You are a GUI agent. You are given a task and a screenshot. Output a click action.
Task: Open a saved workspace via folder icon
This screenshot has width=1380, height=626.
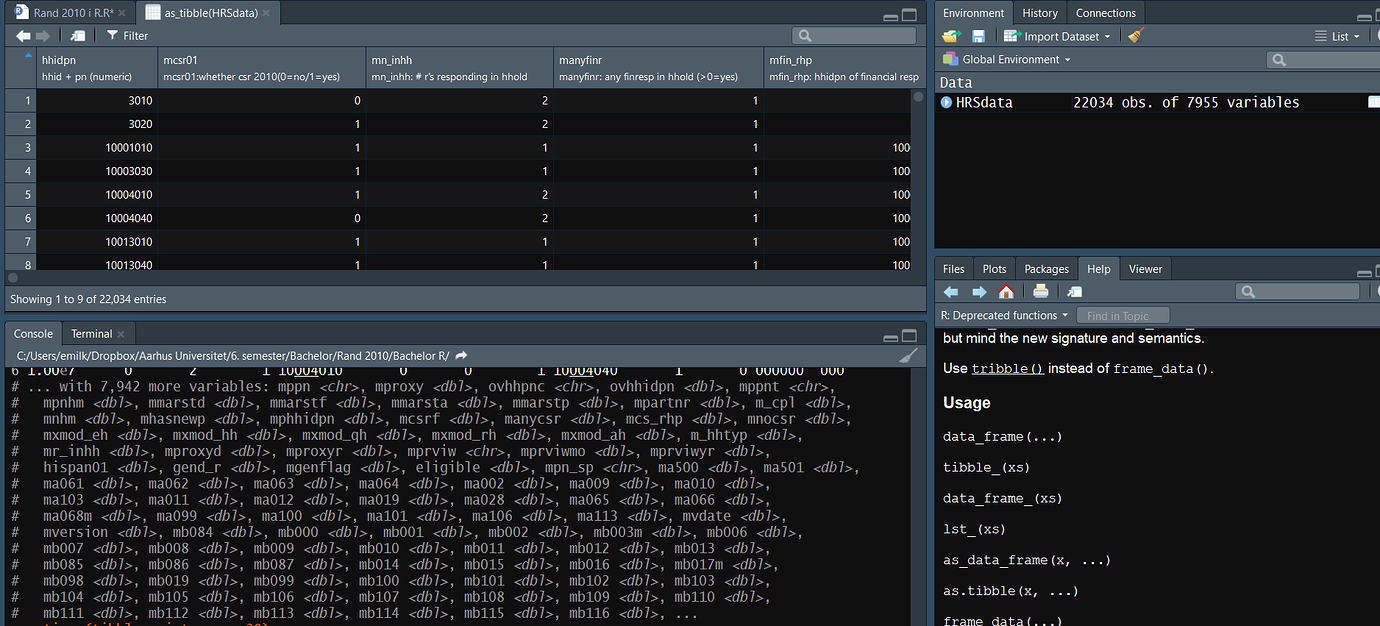point(952,36)
